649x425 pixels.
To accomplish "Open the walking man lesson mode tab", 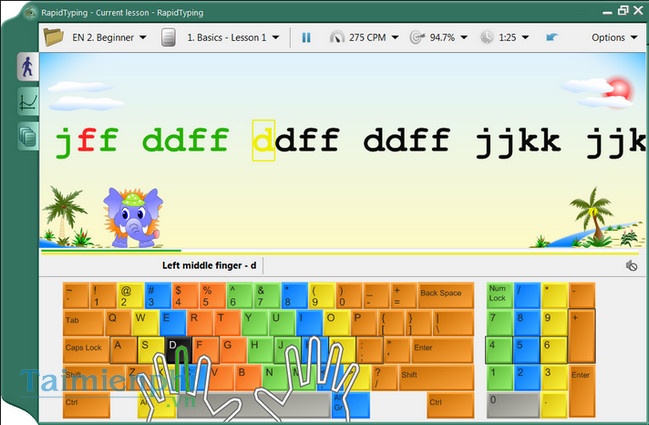I will point(27,67).
